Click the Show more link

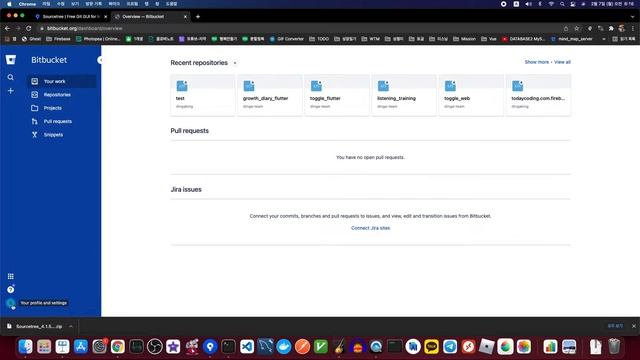(x=536, y=62)
